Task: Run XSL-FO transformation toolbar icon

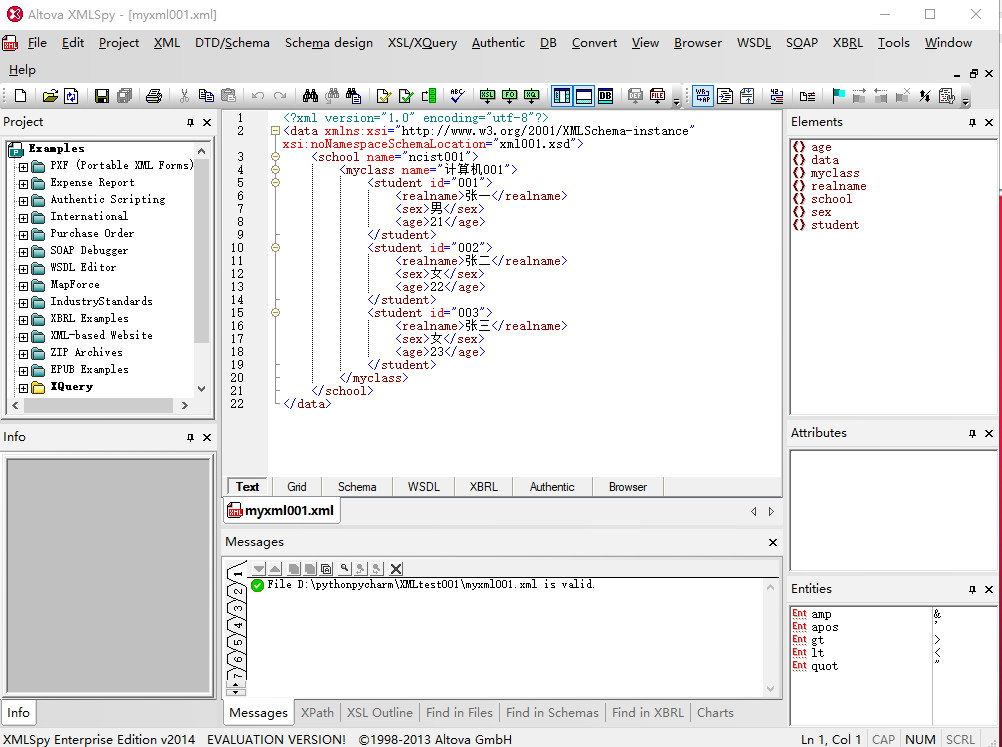Action: tap(509, 96)
